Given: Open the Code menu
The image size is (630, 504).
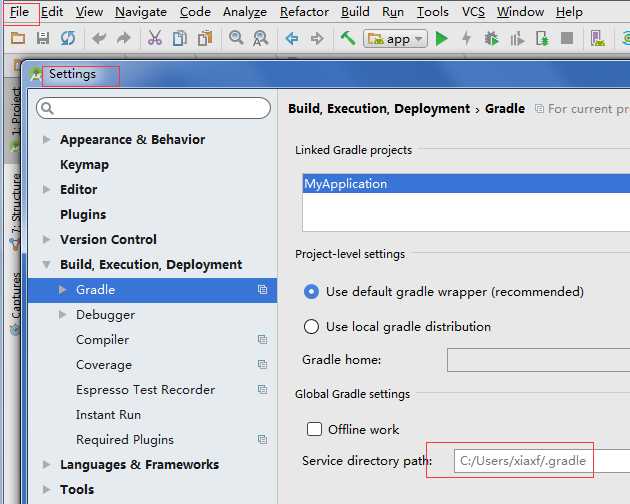Looking at the screenshot, I should pos(195,12).
